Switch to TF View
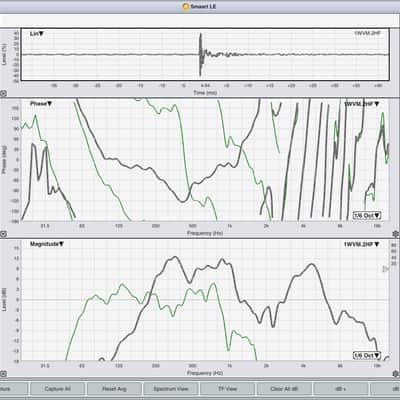 [227, 389]
